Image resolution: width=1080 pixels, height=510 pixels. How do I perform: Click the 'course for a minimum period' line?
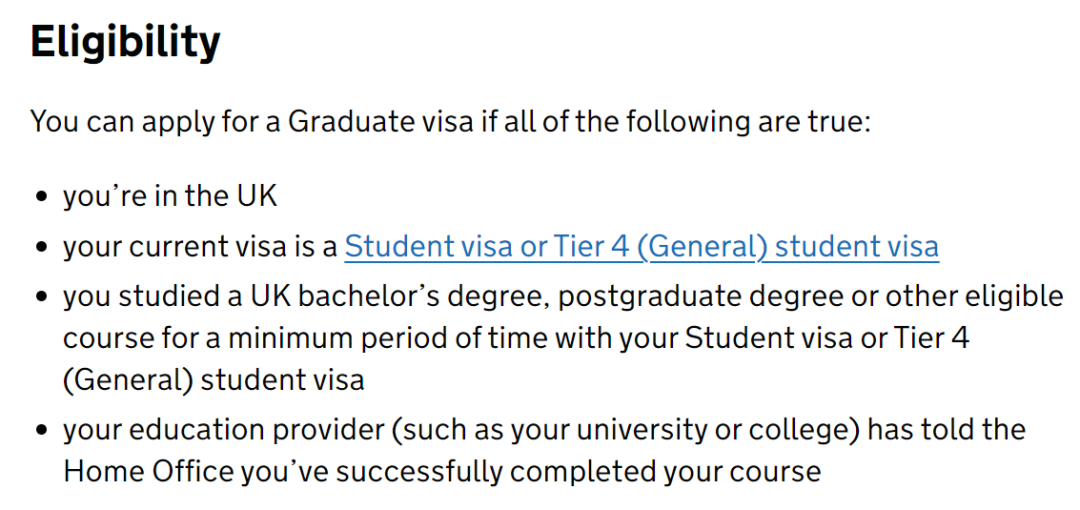517,340
